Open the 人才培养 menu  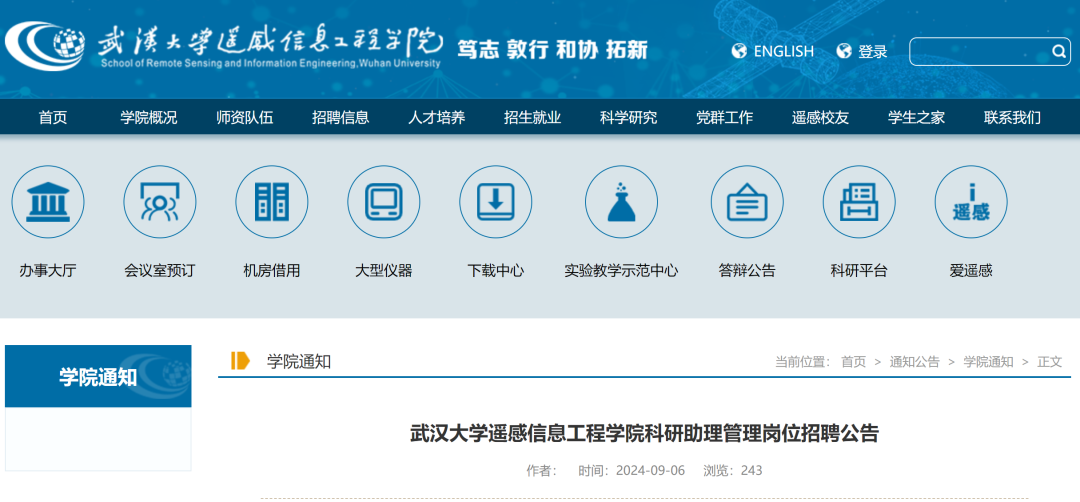click(x=436, y=118)
